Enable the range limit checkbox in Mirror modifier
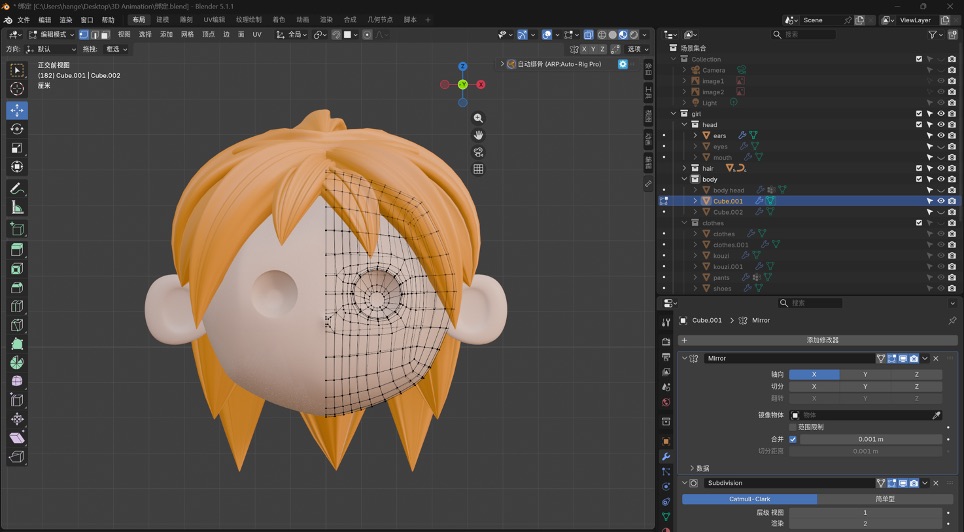The image size is (964, 532). click(x=792, y=427)
